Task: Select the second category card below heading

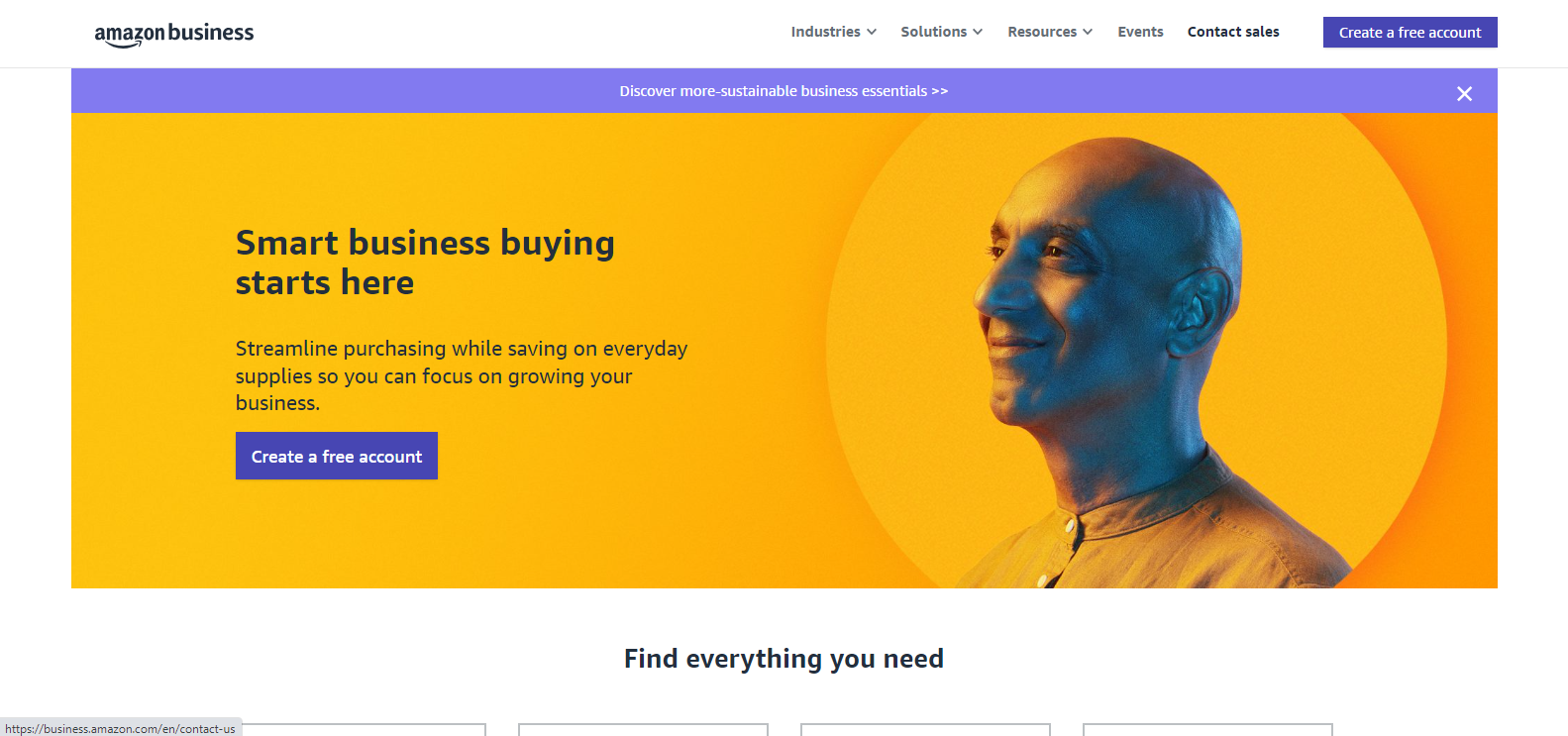Action: coord(643,730)
